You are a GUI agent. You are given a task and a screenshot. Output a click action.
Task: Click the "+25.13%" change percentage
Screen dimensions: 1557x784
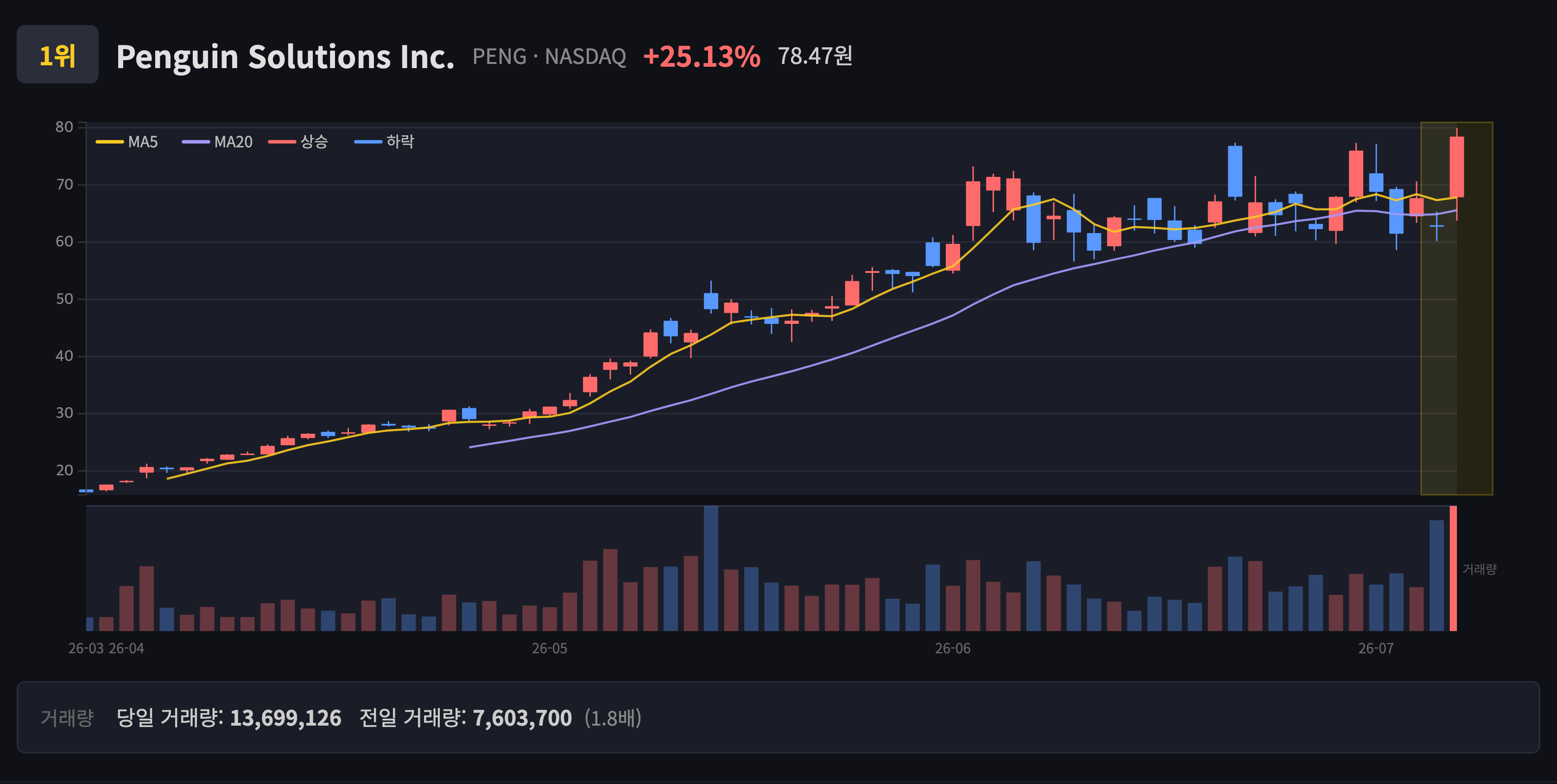(701, 57)
